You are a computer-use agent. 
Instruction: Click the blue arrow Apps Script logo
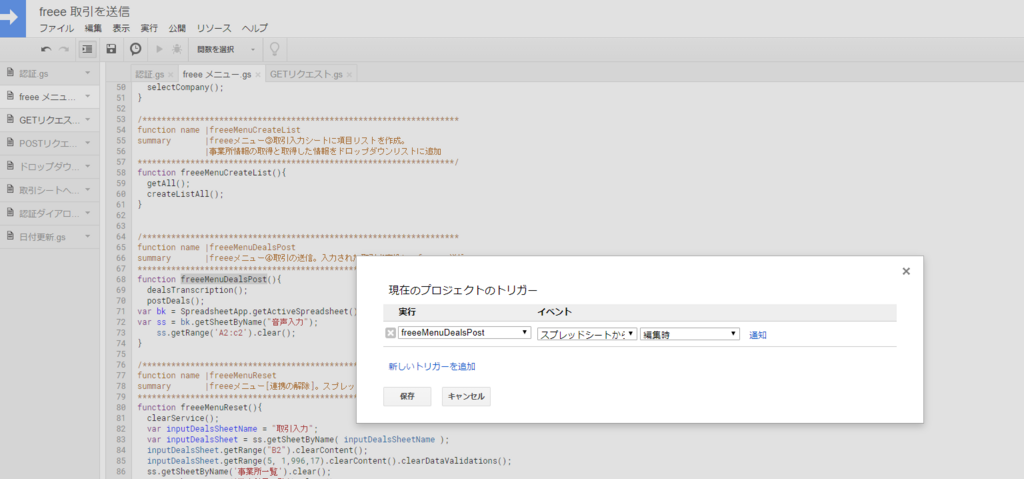12,18
